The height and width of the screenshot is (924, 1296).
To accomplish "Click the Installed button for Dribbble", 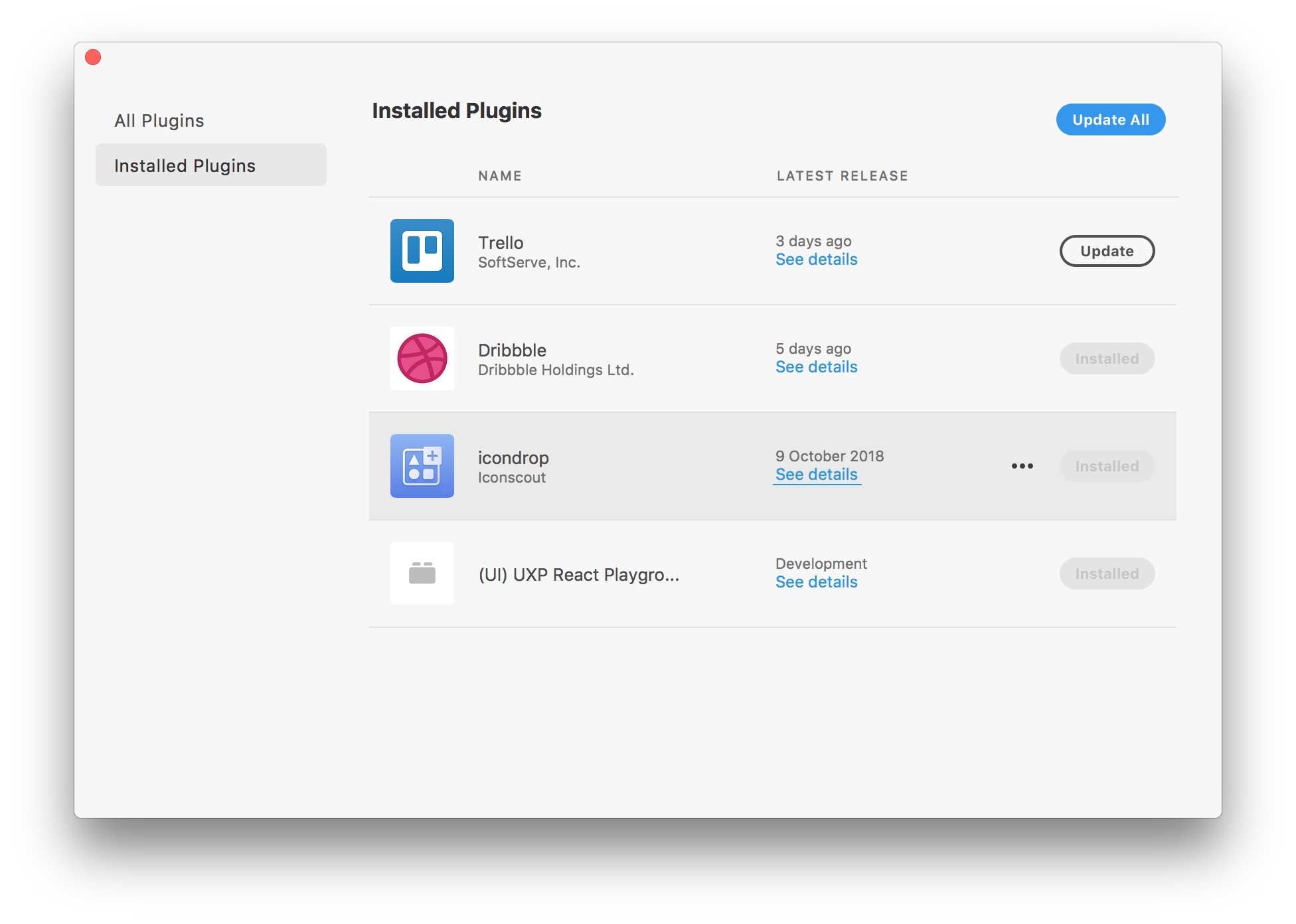I will 1107,358.
